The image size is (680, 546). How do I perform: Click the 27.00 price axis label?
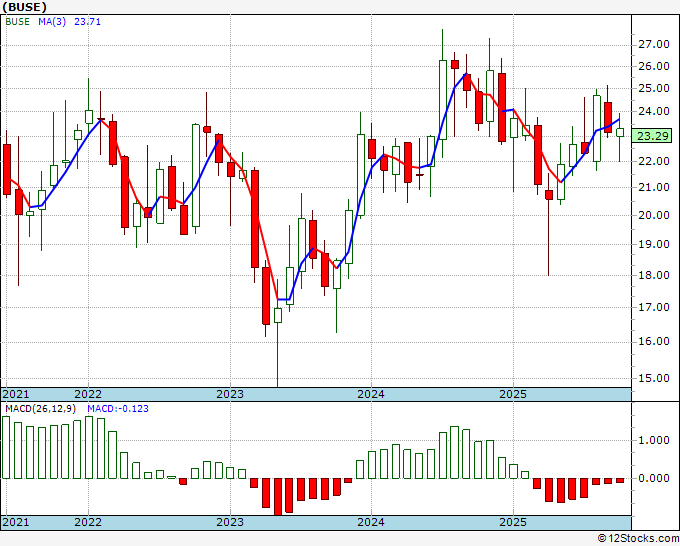654,44
